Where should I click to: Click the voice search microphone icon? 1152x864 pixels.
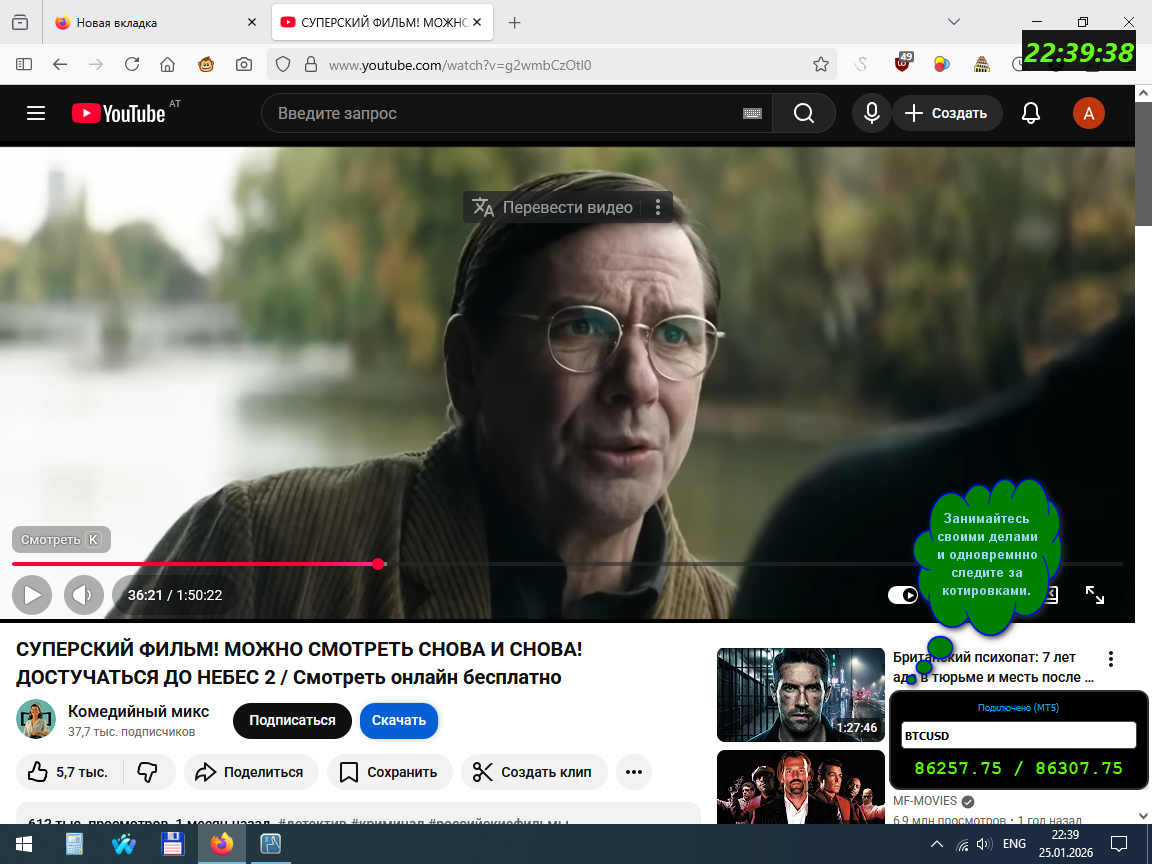coord(871,113)
